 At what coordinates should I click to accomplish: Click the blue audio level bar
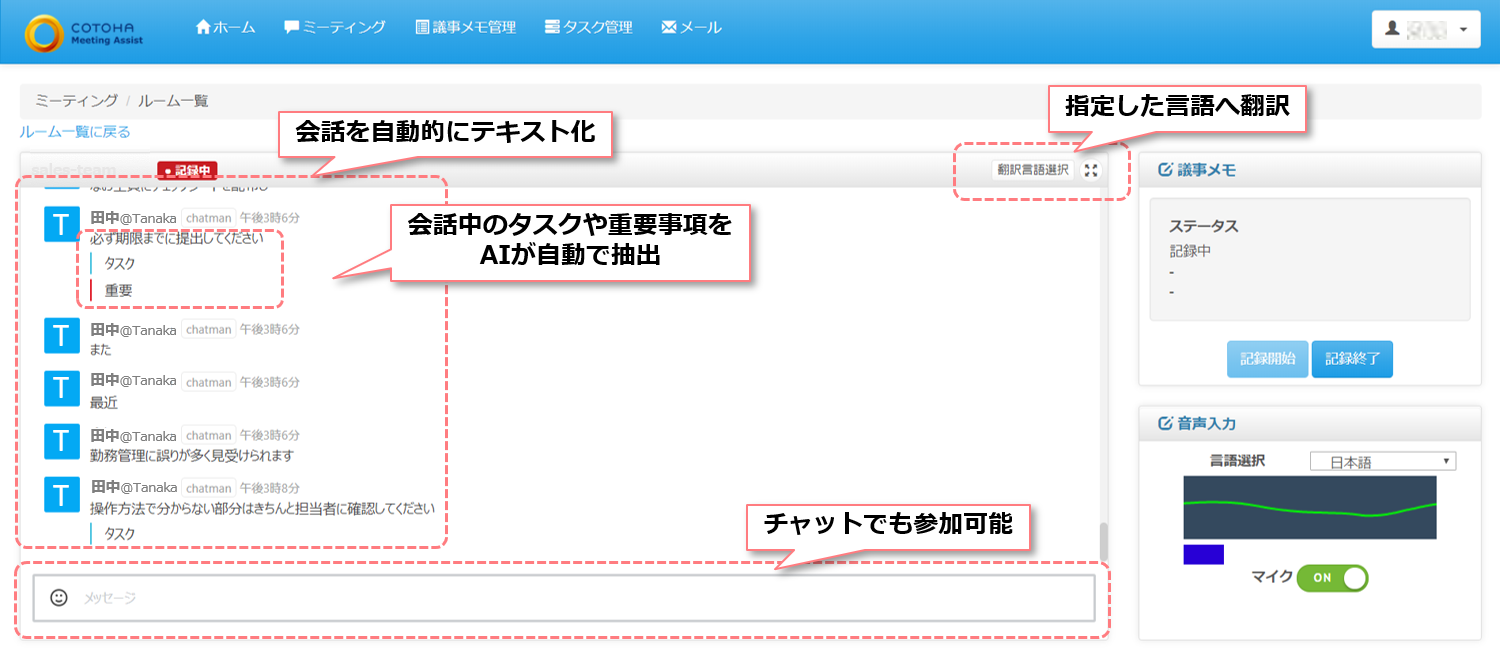click(x=1203, y=554)
